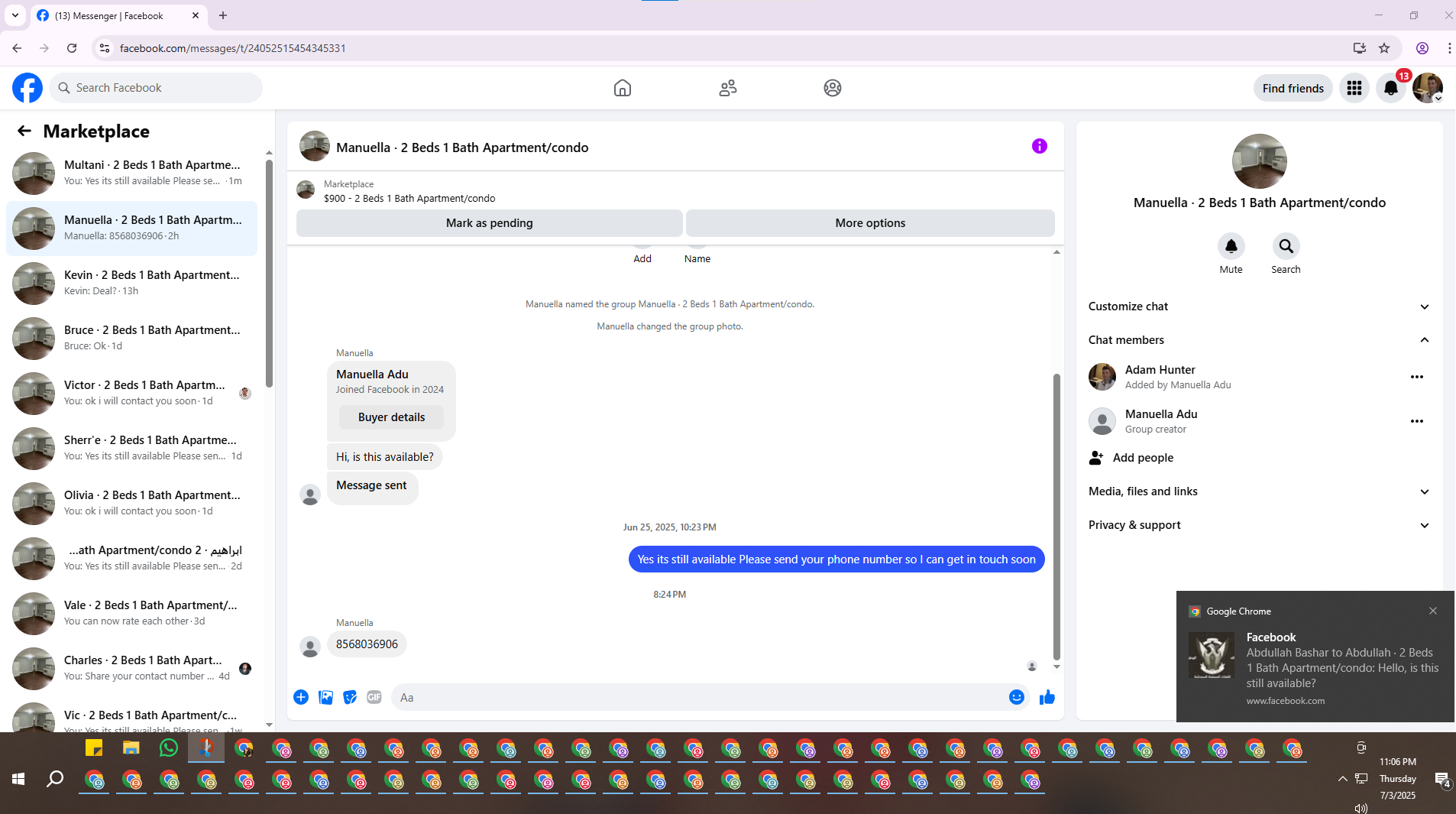The height and width of the screenshot is (814, 1456).
Task: Open Facebook home via the logo
Action: [28, 88]
